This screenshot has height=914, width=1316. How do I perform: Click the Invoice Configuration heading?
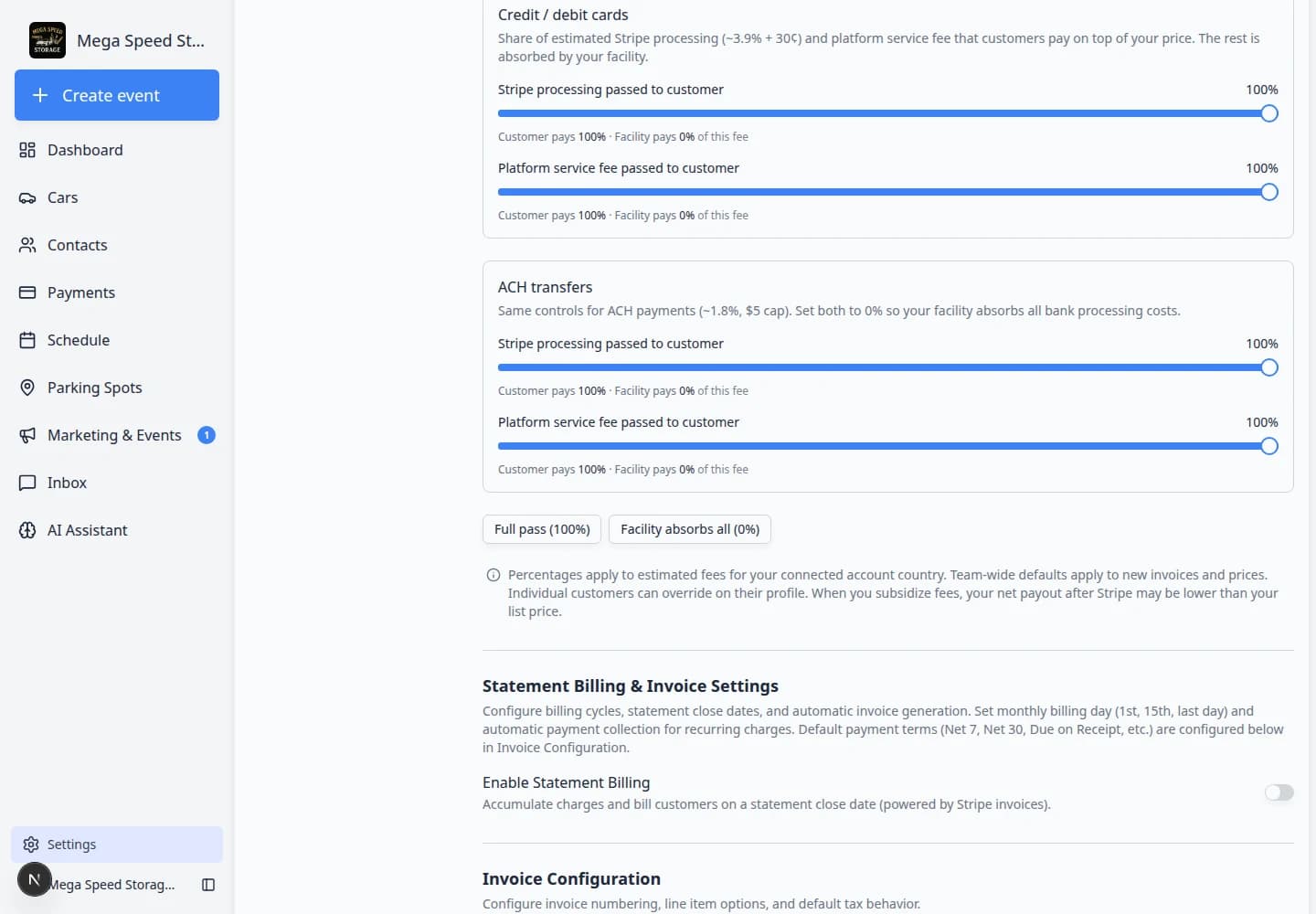click(x=571, y=878)
